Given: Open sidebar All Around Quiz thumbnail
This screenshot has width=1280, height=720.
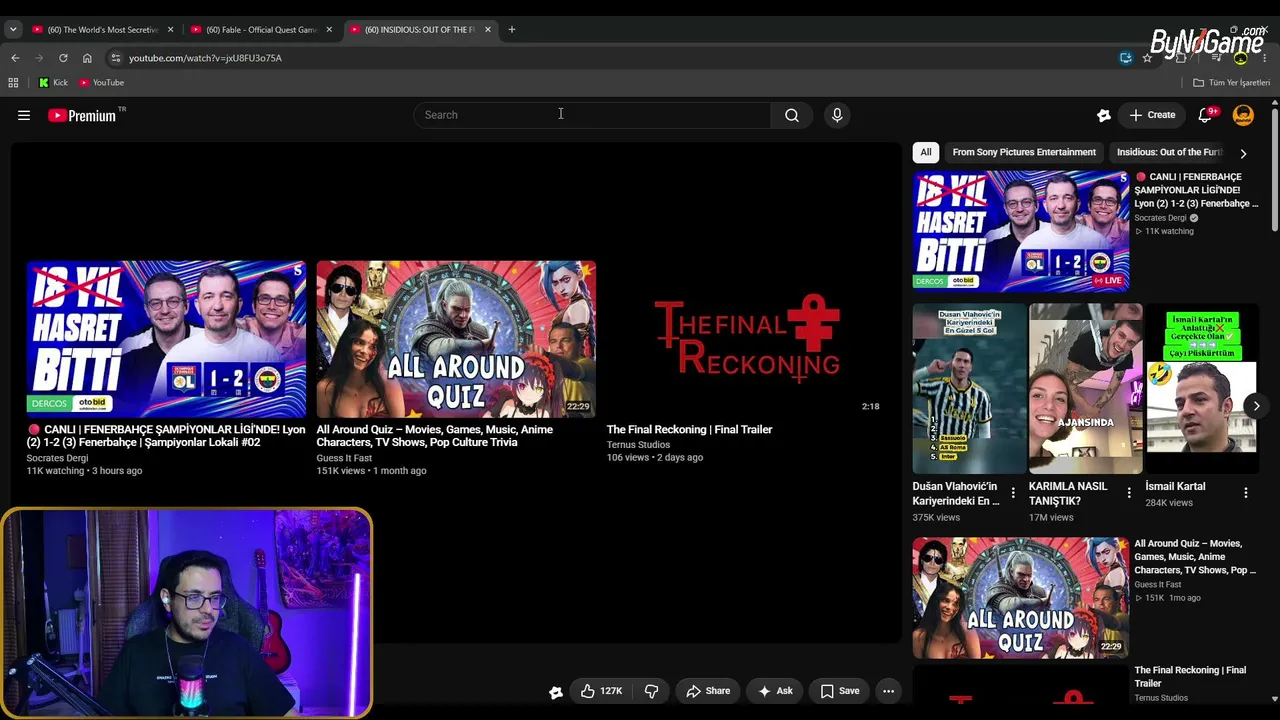Looking at the screenshot, I should [x=1021, y=598].
